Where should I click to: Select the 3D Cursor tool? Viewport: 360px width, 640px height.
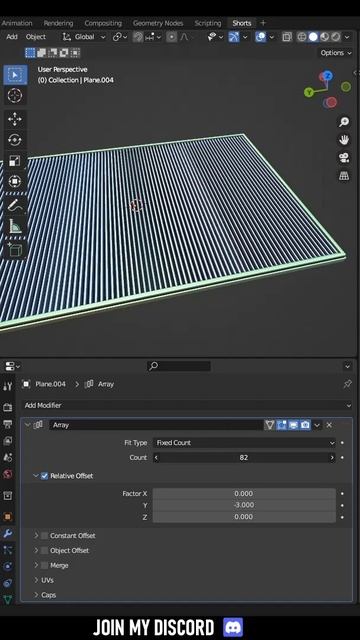(x=15, y=96)
